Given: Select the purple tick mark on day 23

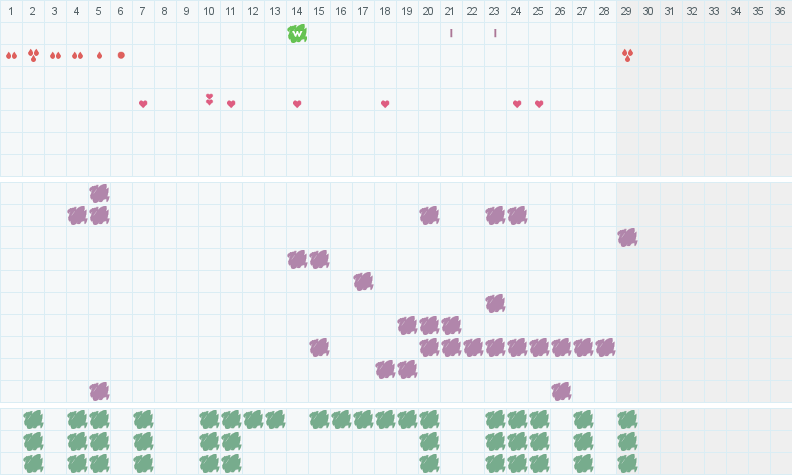Looking at the screenshot, I should (x=495, y=33).
